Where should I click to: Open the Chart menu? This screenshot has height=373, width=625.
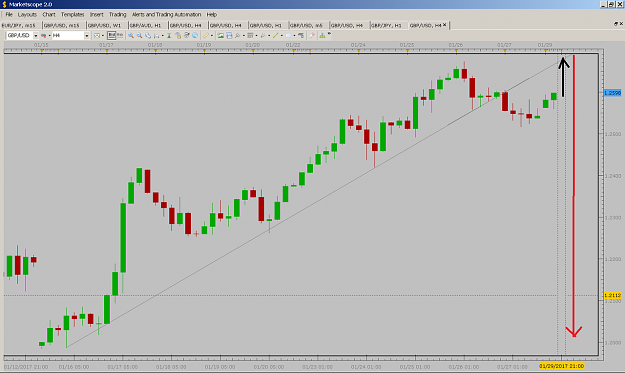[x=49, y=14]
